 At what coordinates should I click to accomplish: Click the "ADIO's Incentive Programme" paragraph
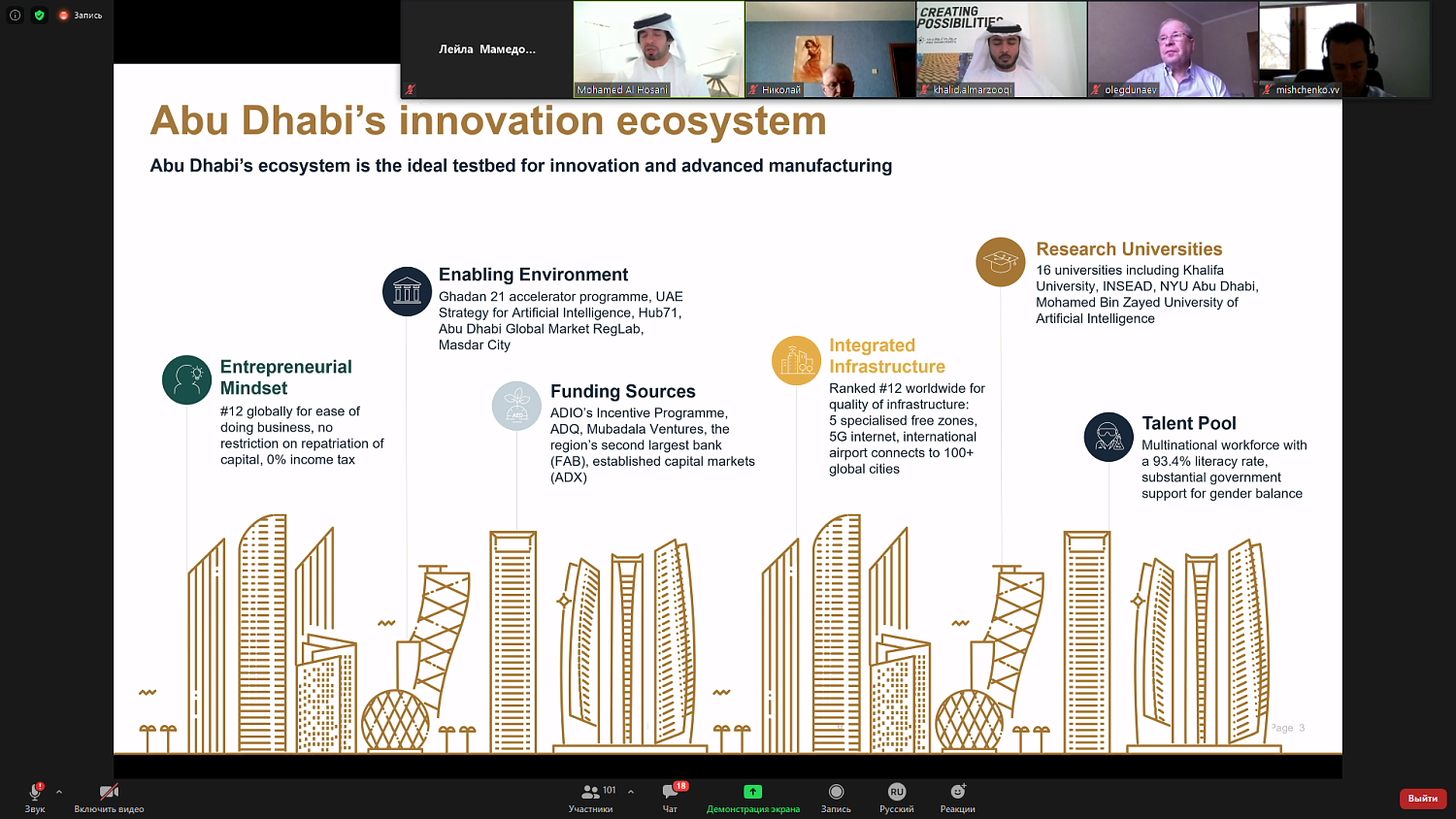click(652, 445)
